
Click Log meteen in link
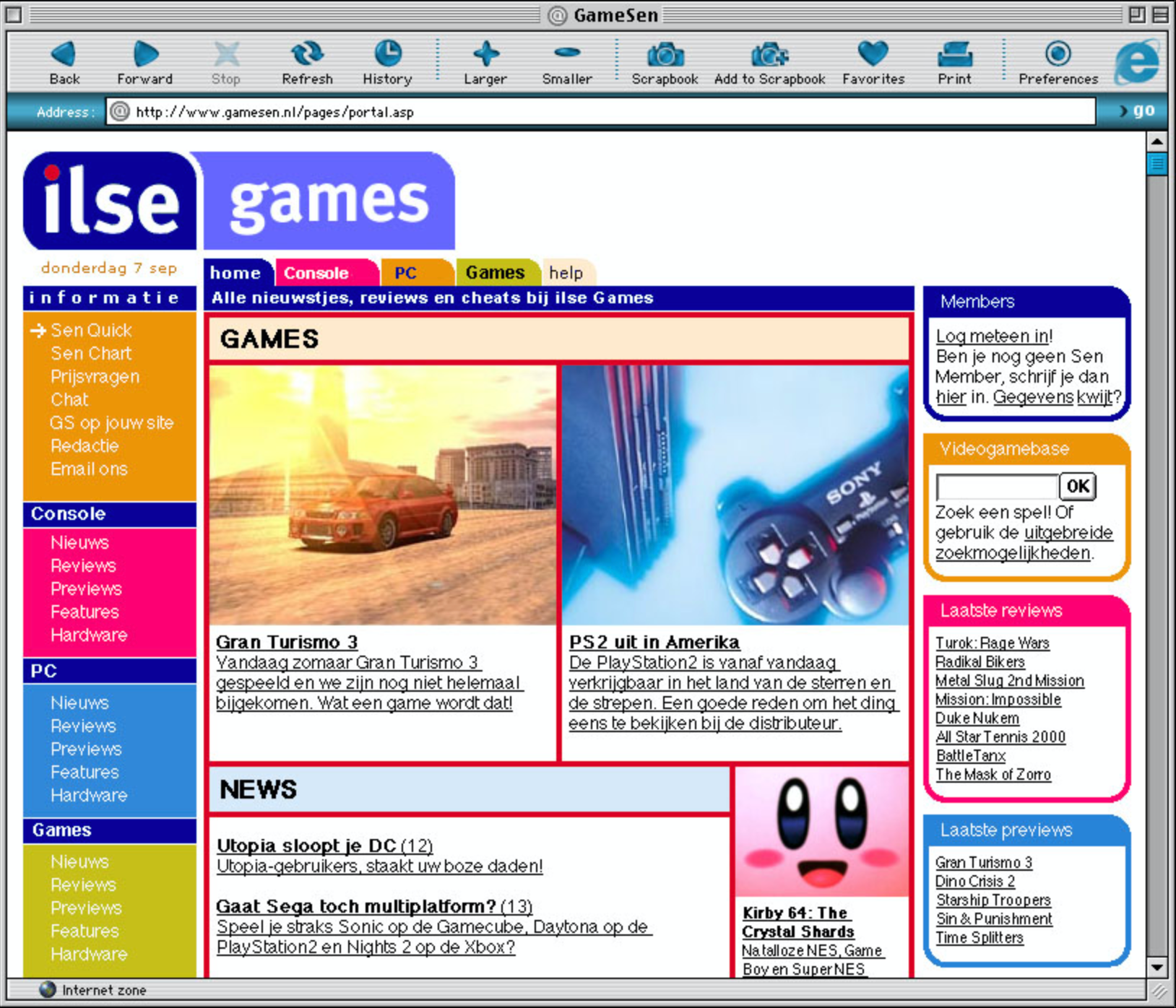pyautogui.click(x=993, y=336)
